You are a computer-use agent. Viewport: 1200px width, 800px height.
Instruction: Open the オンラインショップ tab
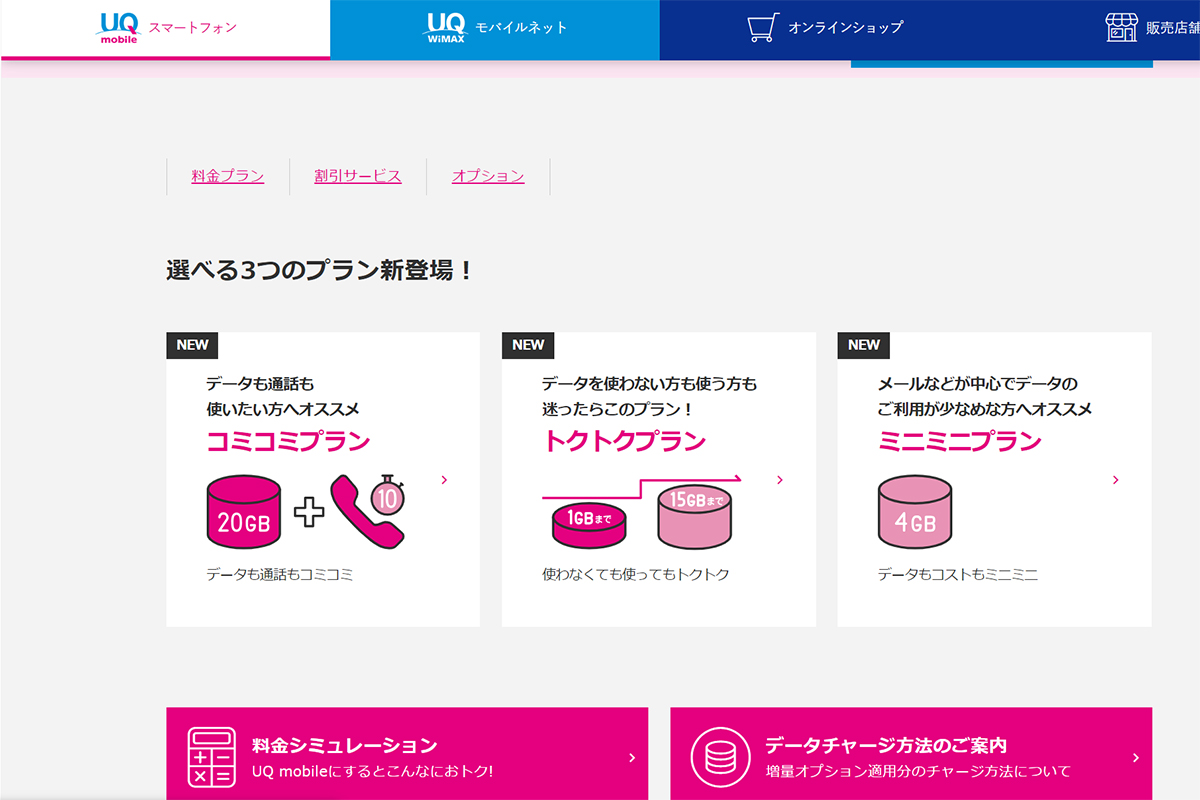[825, 29]
